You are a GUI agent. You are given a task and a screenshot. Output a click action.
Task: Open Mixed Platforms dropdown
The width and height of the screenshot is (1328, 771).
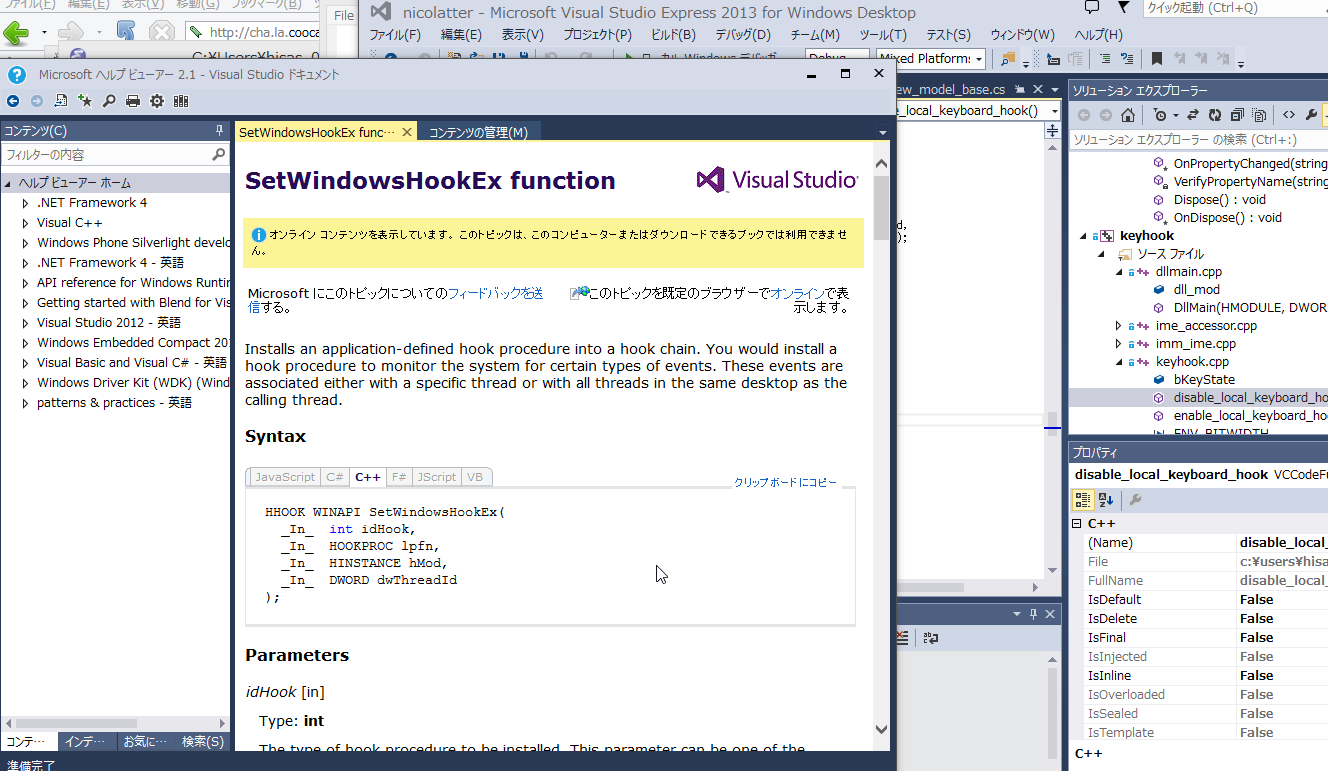pos(931,59)
